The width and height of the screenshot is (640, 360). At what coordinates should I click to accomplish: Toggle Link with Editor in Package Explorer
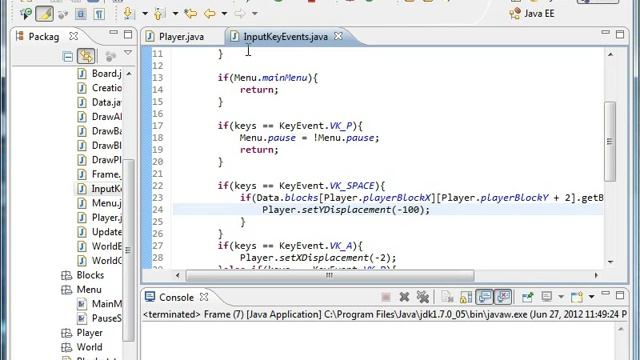pyautogui.click(x=86, y=56)
